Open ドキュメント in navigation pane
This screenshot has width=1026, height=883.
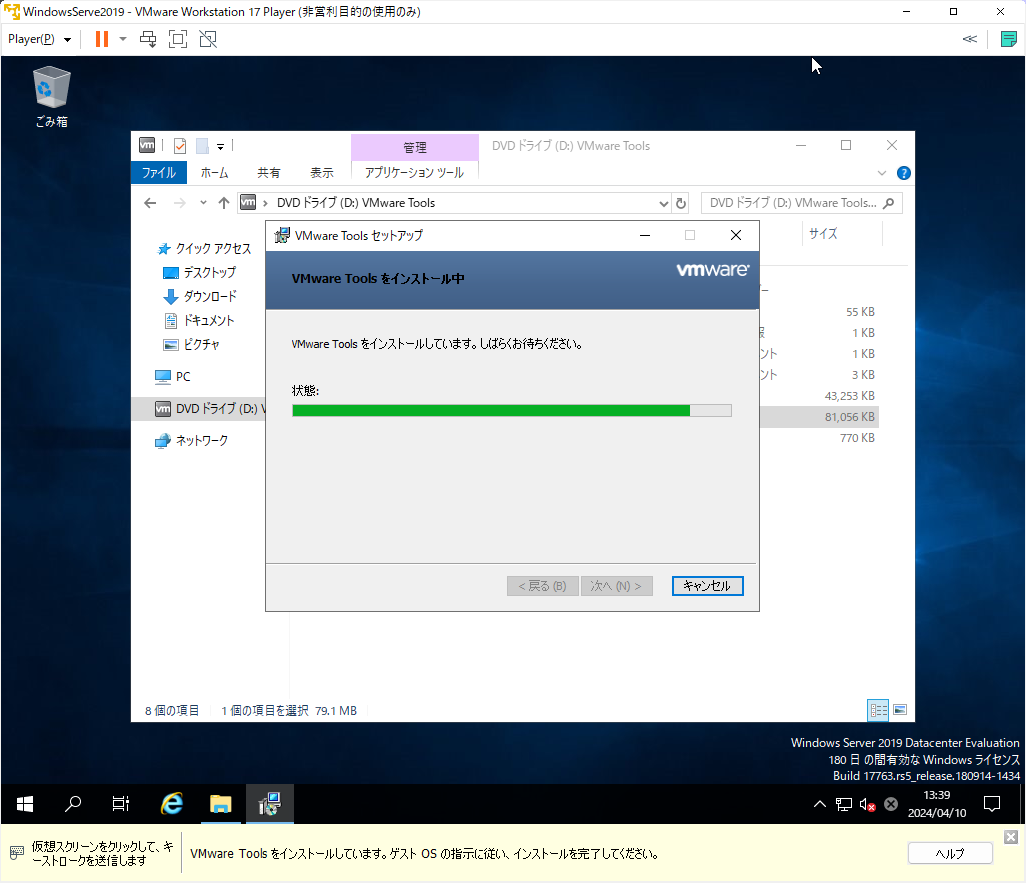click(x=198, y=321)
